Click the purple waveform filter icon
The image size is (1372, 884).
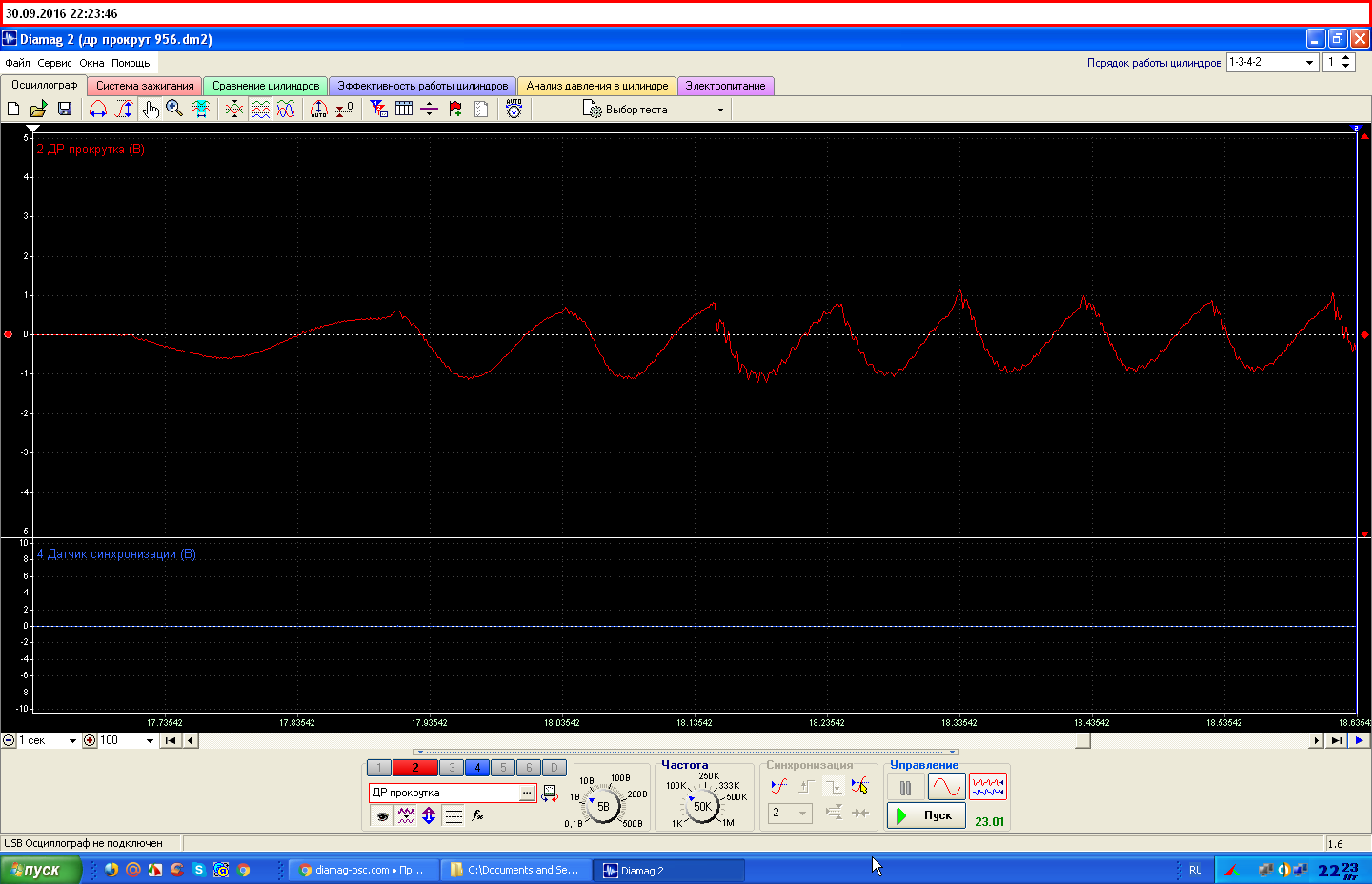point(406,815)
